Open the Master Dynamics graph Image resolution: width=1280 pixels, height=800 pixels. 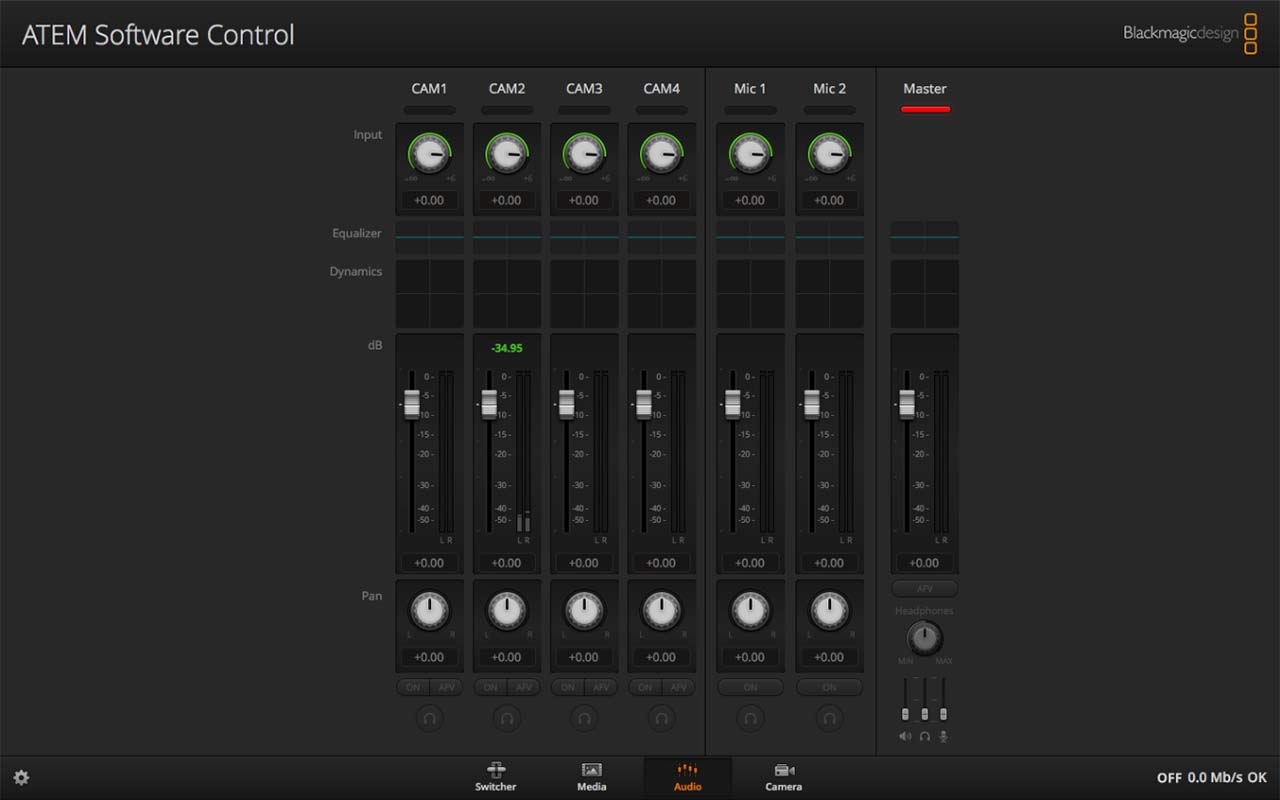pyautogui.click(x=924, y=294)
